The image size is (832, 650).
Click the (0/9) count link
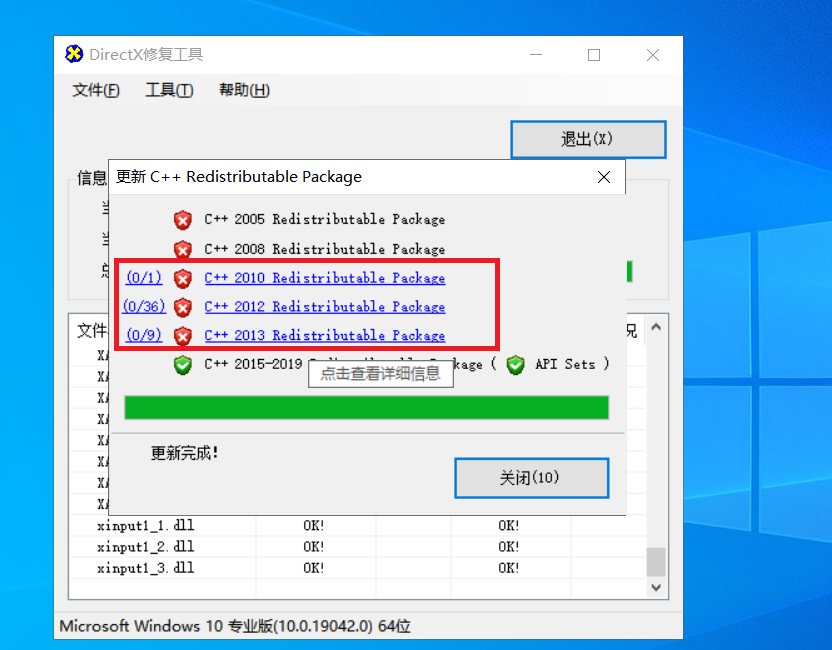144,335
